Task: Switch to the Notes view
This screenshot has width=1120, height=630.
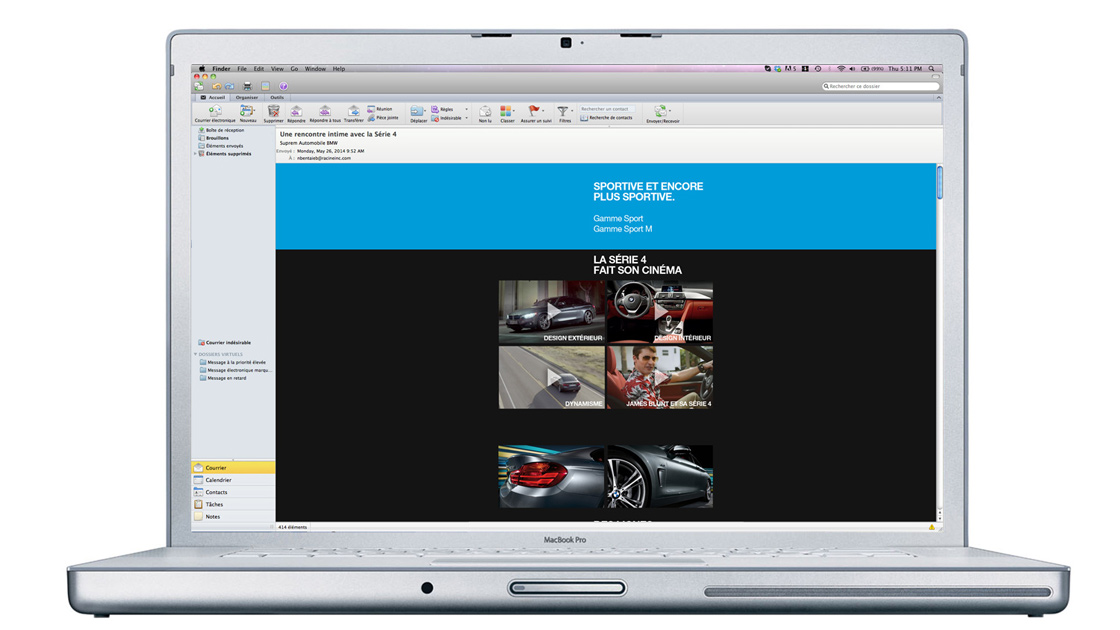Action: (x=233, y=516)
